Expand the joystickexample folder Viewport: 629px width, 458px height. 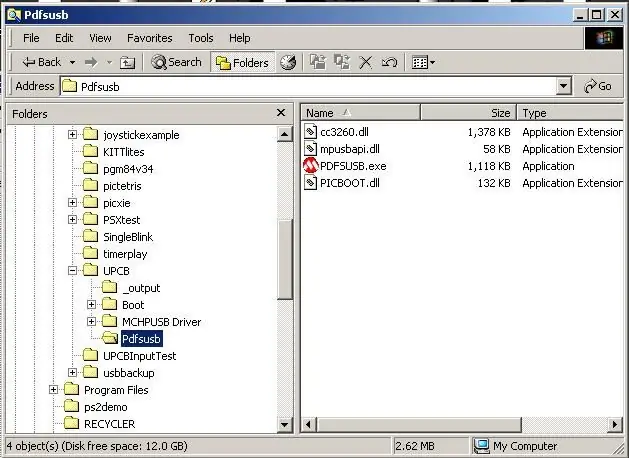72,134
